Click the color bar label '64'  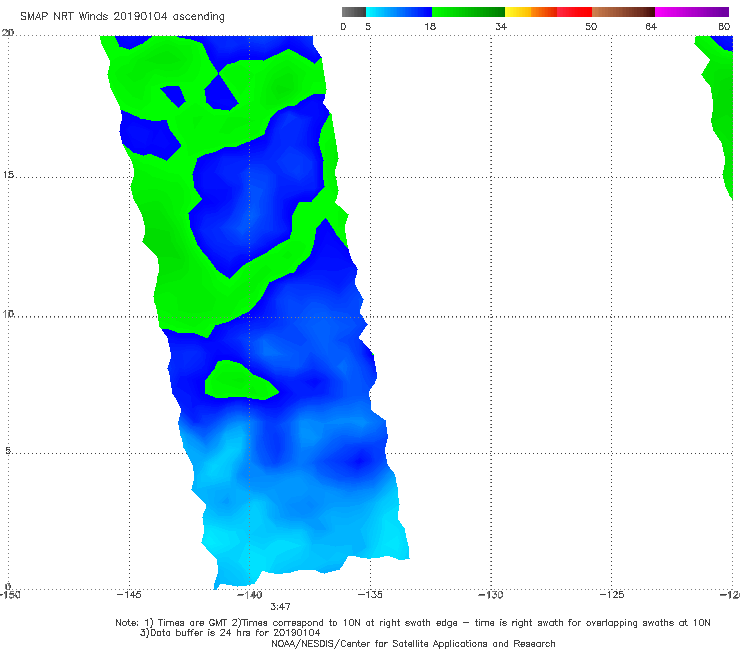pos(651,27)
